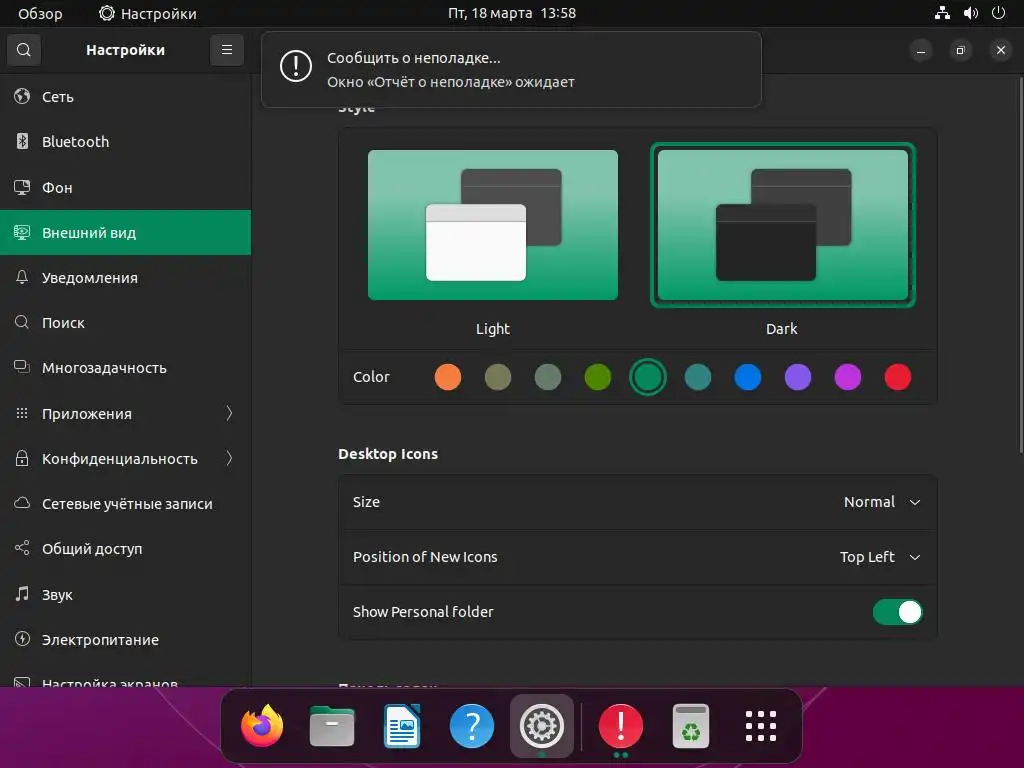Open the Электропитание settings section
1024x768 pixels.
pyautogui.click(x=125, y=639)
